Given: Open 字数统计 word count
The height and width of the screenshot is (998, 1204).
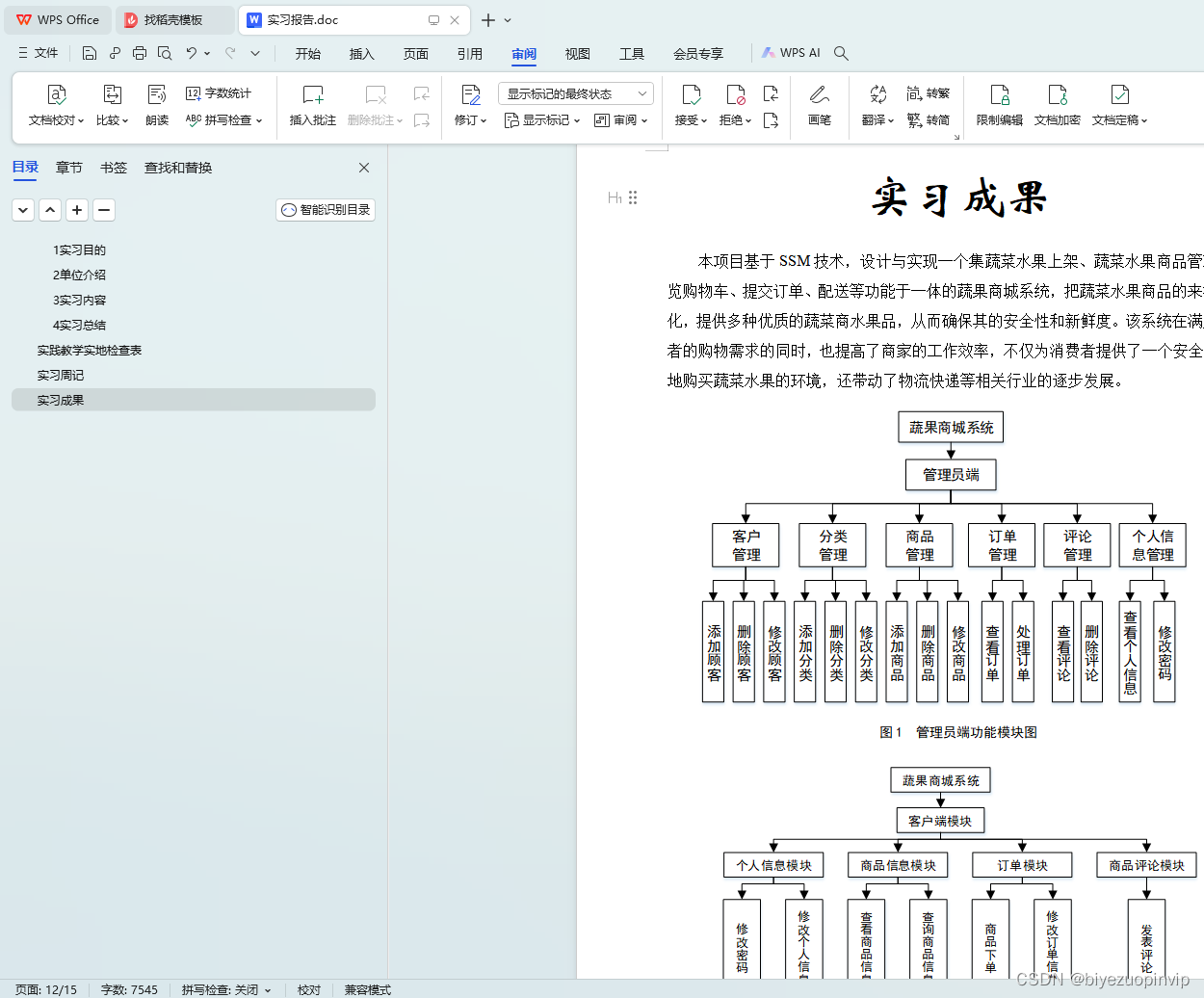Looking at the screenshot, I should tap(219, 93).
